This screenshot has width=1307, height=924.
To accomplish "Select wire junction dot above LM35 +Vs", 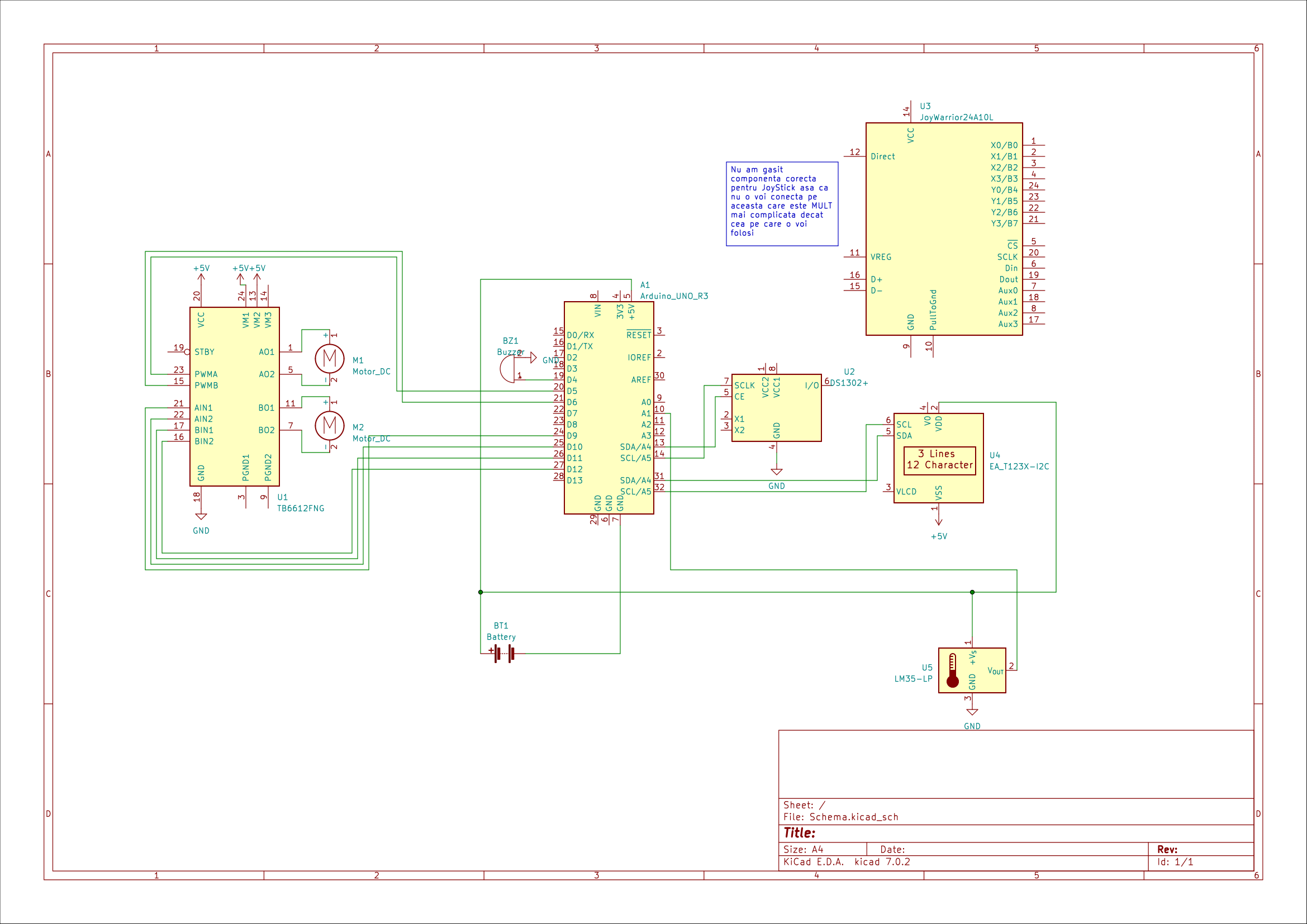I will tap(972, 592).
